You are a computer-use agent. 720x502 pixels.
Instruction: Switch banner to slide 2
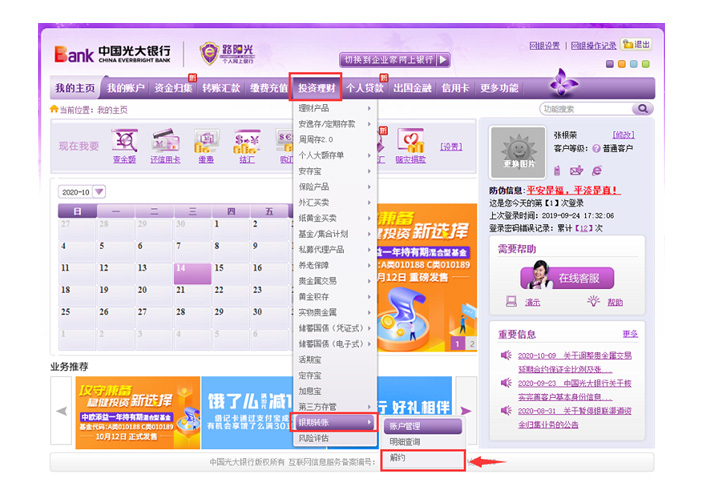pos(470,343)
